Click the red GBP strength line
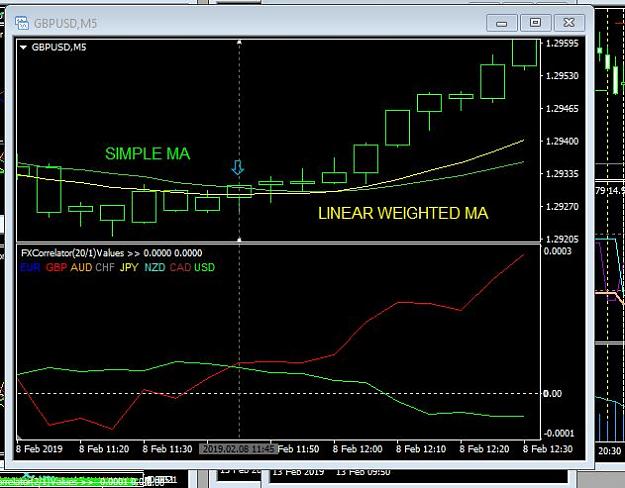625x488 pixels. point(367,321)
